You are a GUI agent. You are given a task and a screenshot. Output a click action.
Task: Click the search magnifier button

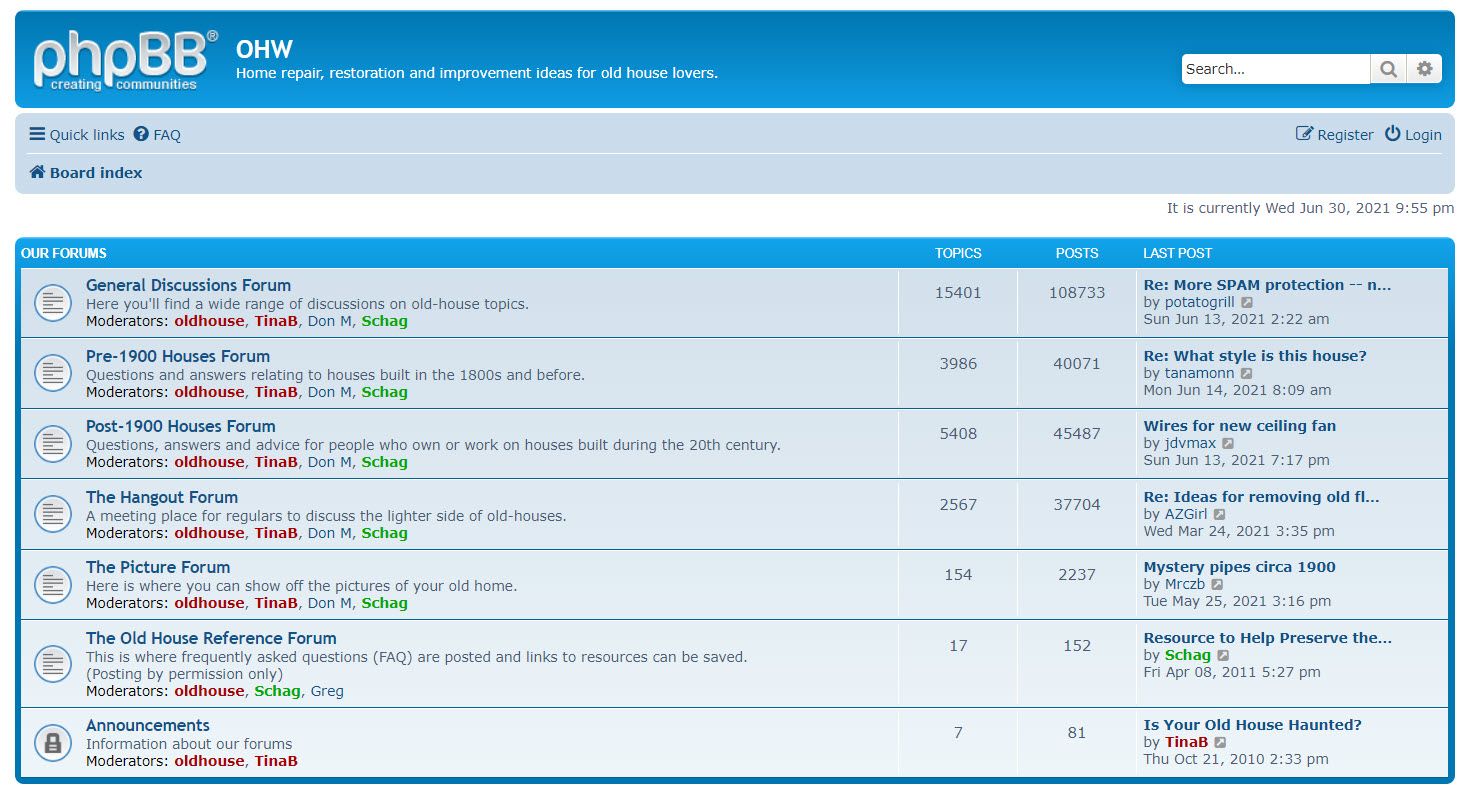pyautogui.click(x=1388, y=69)
